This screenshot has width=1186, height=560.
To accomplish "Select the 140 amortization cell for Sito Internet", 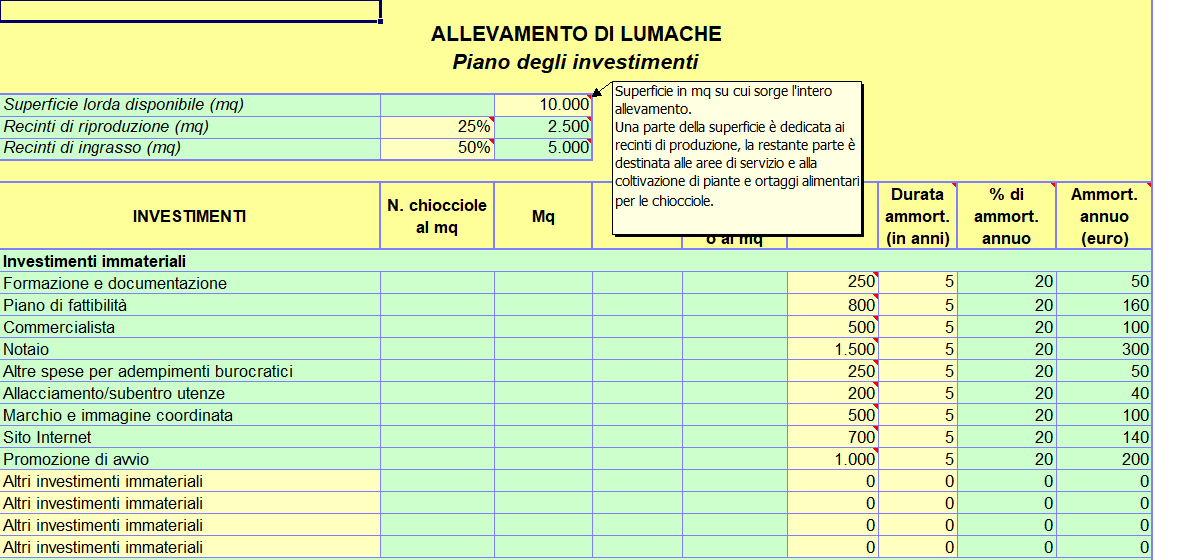I will pyautogui.click(x=1104, y=437).
